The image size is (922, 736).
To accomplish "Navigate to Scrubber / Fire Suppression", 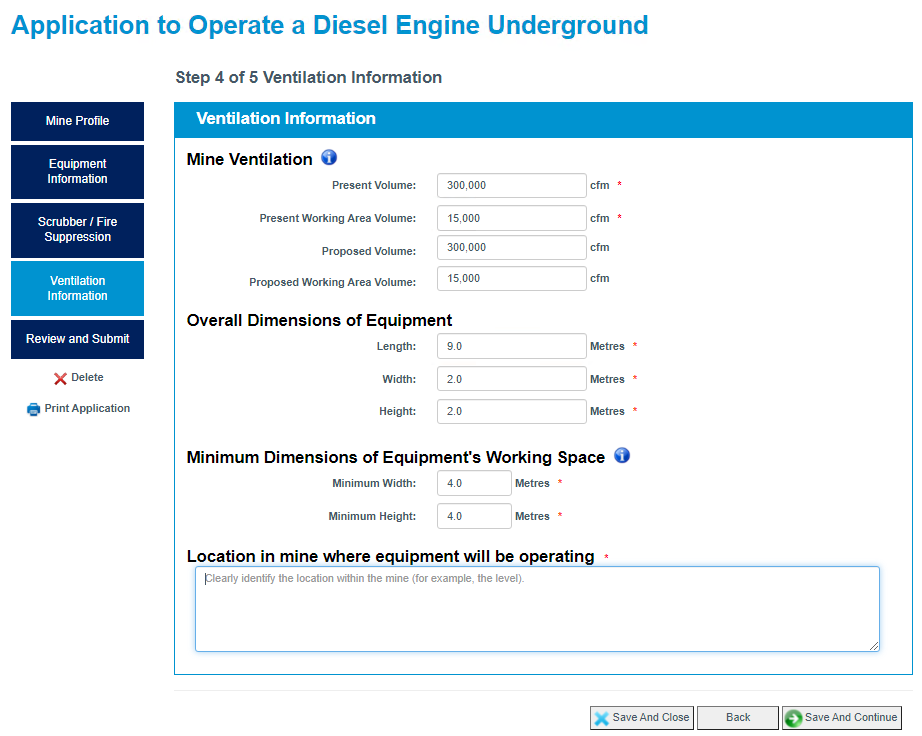I will (x=77, y=230).
